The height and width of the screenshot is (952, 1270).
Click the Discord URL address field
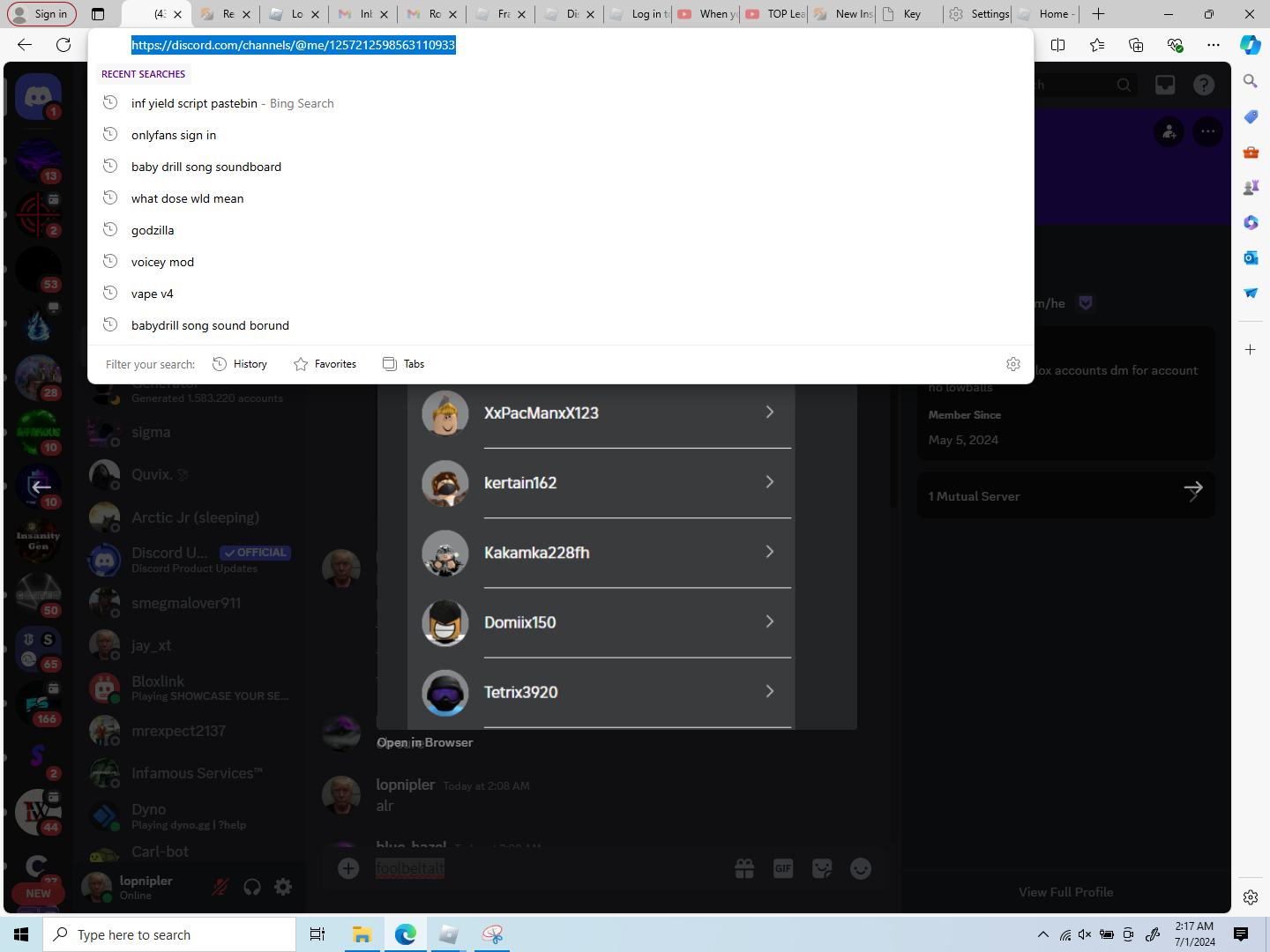pyautogui.click(x=561, y=45)
